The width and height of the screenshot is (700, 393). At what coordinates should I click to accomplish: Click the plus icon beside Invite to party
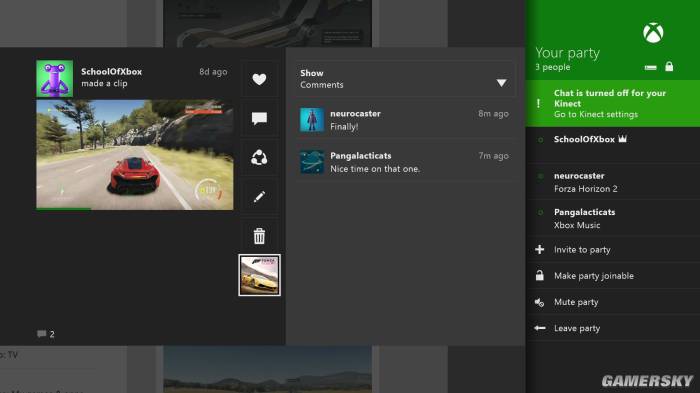coord(540,250)
